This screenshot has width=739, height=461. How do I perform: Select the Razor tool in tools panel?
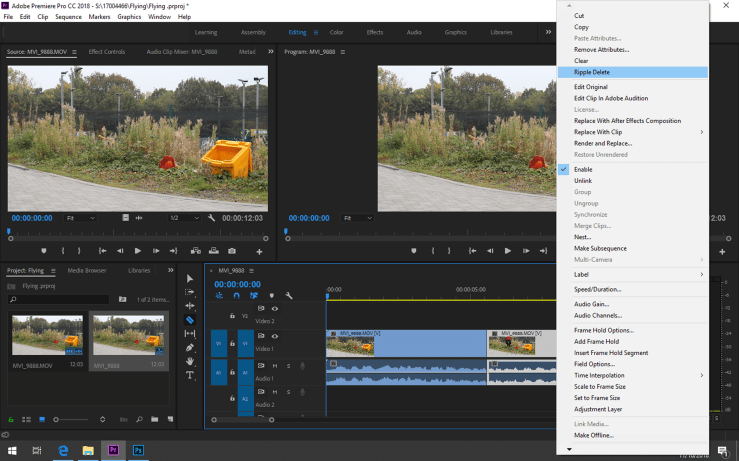pyautogui.click(x=190, y=320)
